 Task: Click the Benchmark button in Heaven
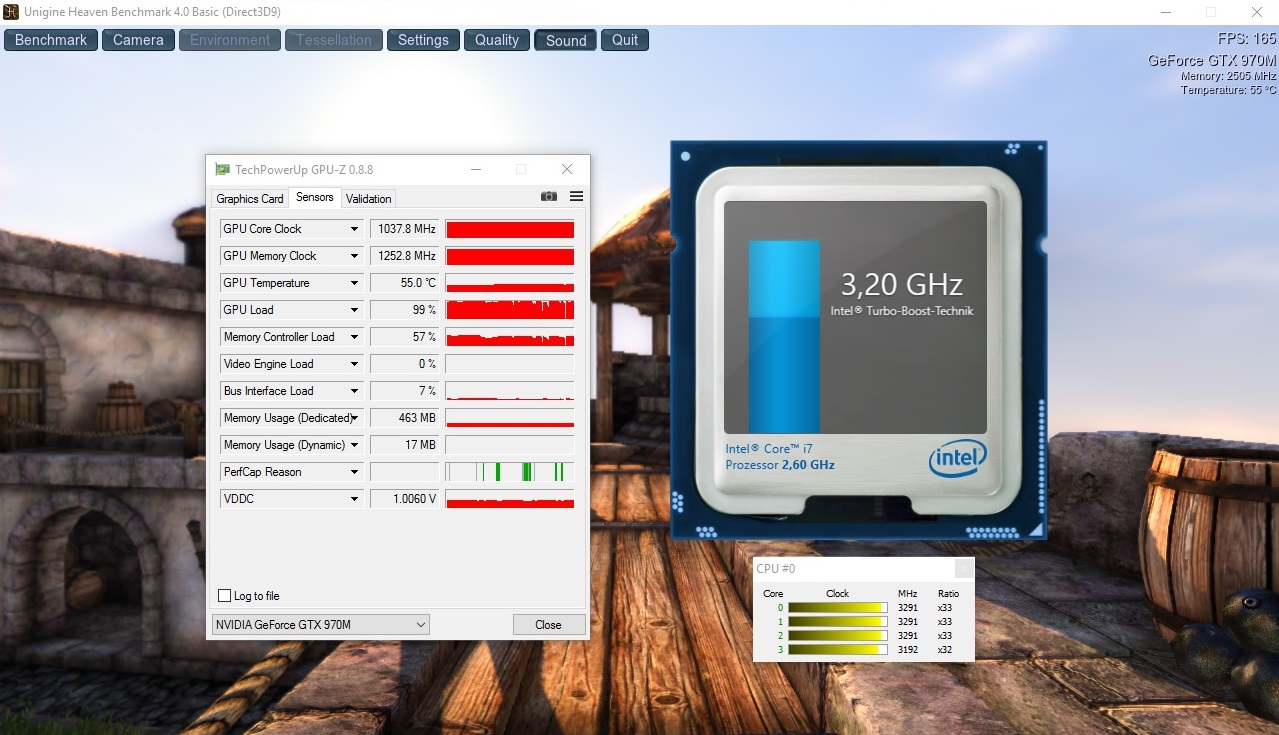click(51, 40)
